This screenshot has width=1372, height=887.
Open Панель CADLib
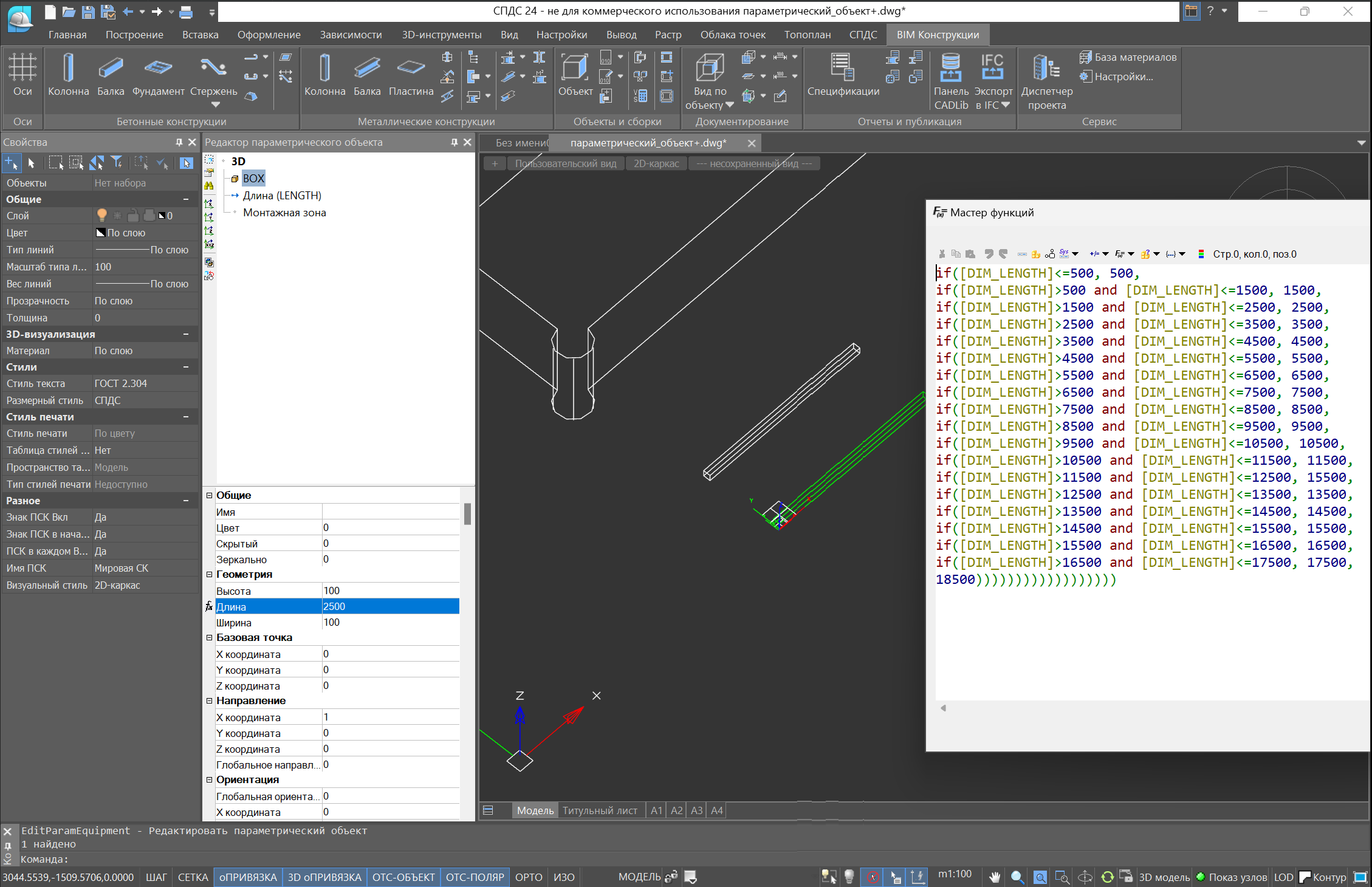tap(951, 81)
